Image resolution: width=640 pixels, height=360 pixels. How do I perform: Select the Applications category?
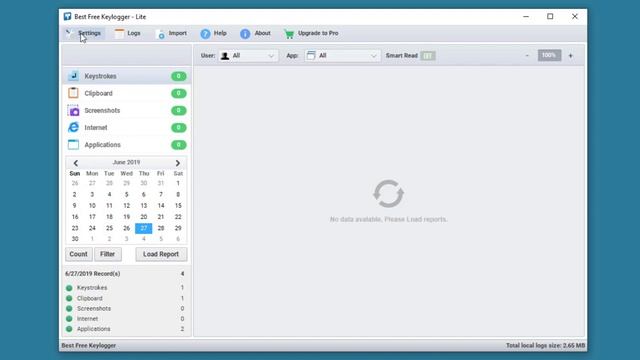click(x=127, y=145)
